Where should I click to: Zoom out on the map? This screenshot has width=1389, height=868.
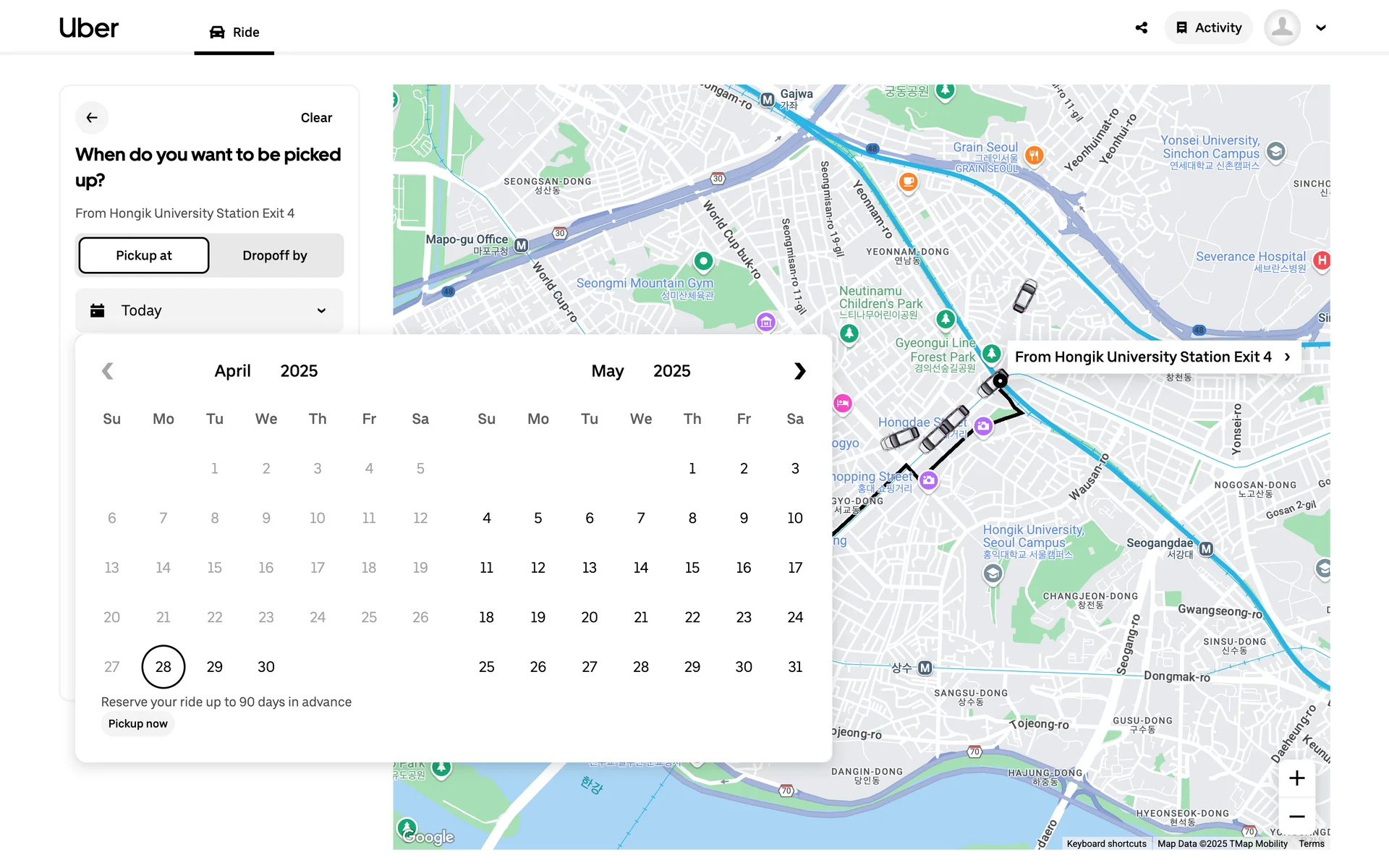point(1296,816)
